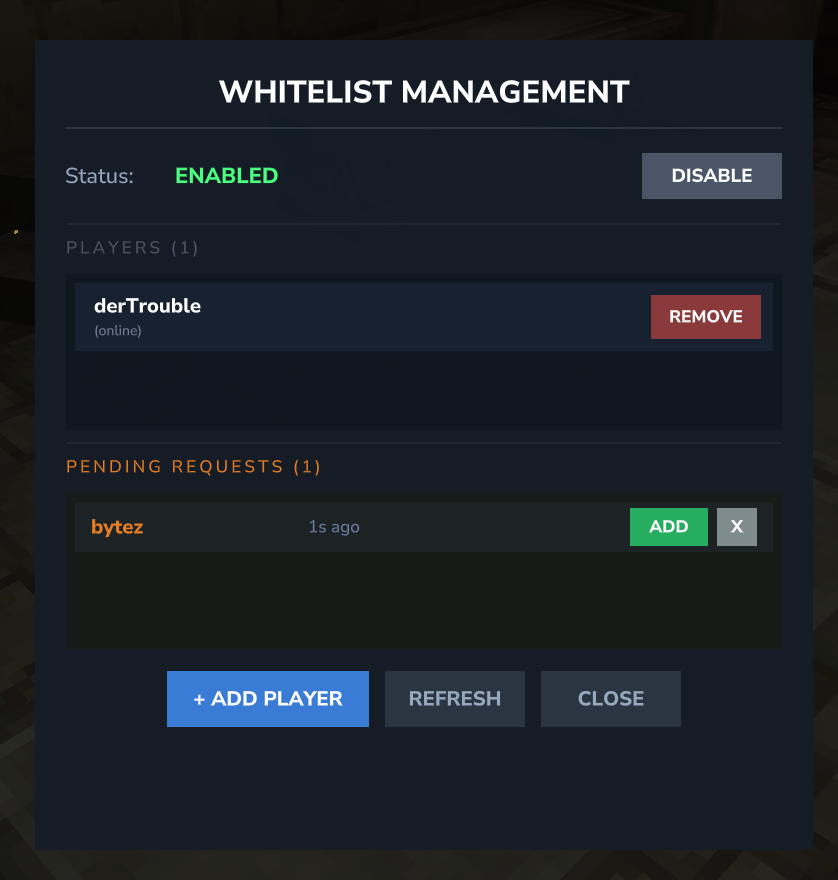
Task: Click the (online) label under derTrouble
Action: click(118, 331)
